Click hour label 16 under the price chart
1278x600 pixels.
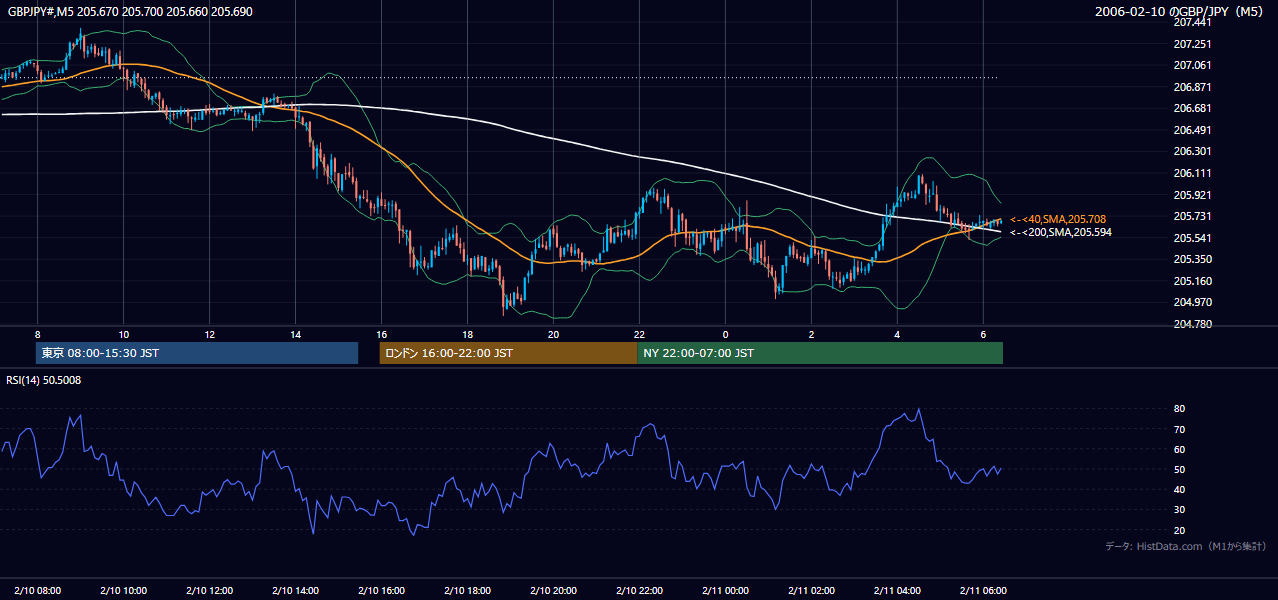(x=381, y=334)
